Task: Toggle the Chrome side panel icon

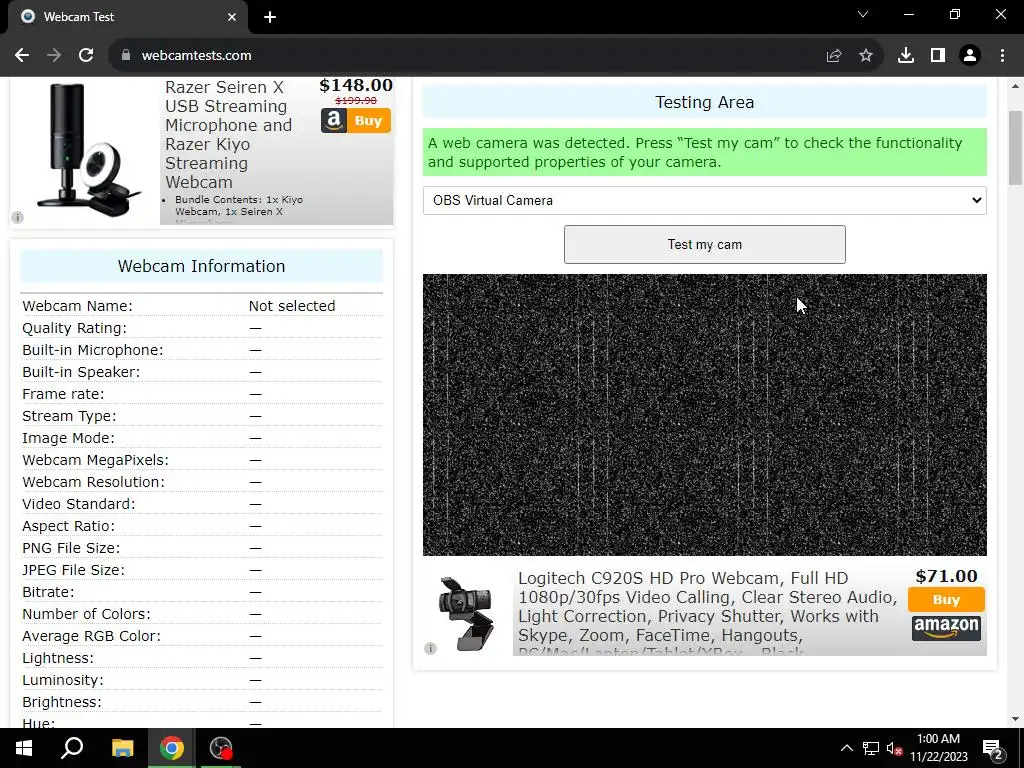Action: pos(938,56)
